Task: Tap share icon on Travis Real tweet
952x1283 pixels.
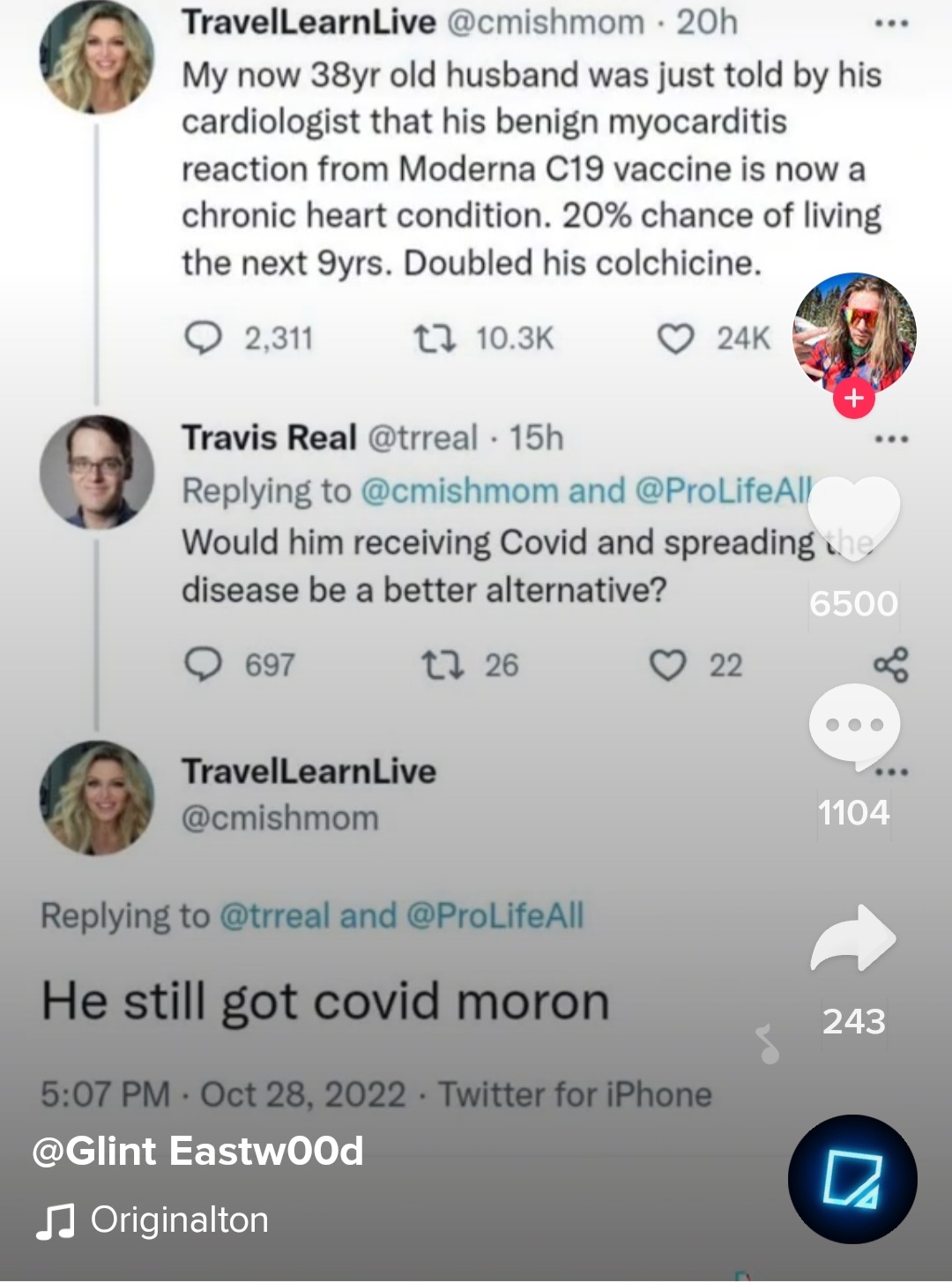Action: (890, 665)
